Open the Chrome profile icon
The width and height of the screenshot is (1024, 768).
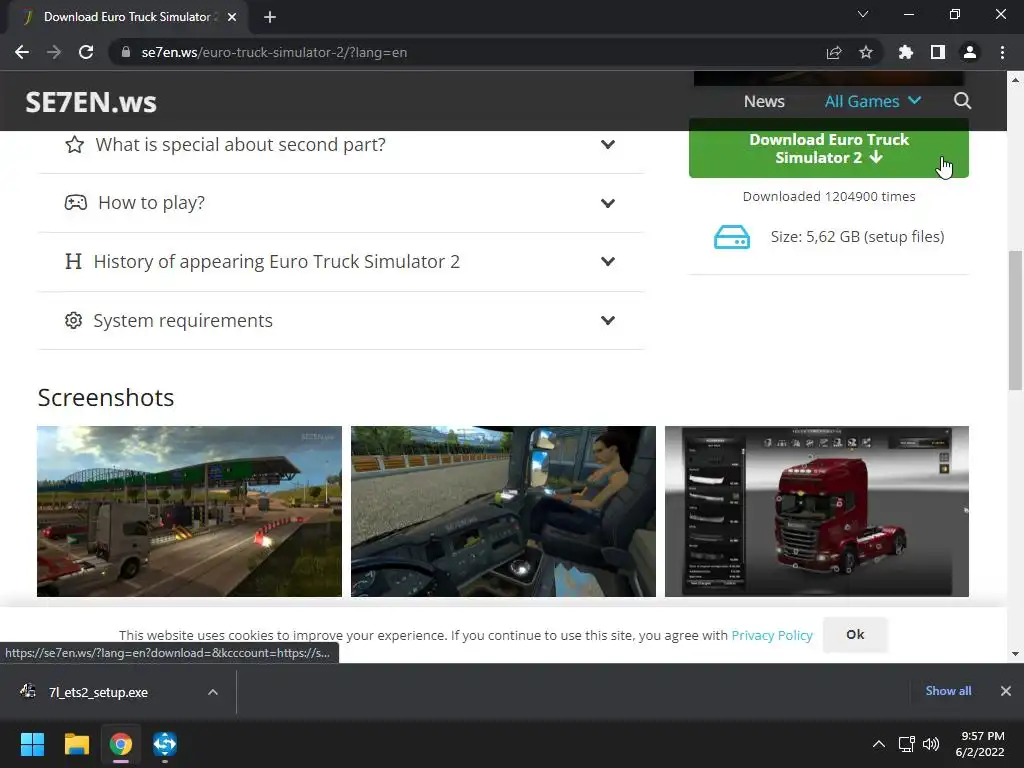970,52
